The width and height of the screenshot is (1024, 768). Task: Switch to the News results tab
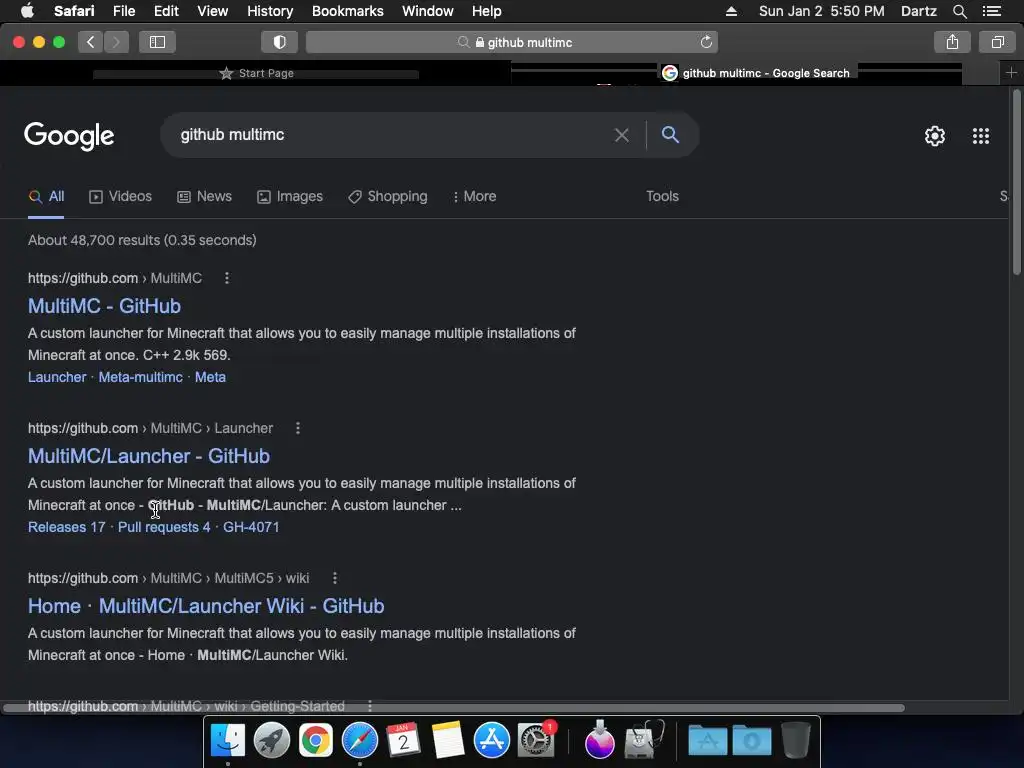point(204,197)
